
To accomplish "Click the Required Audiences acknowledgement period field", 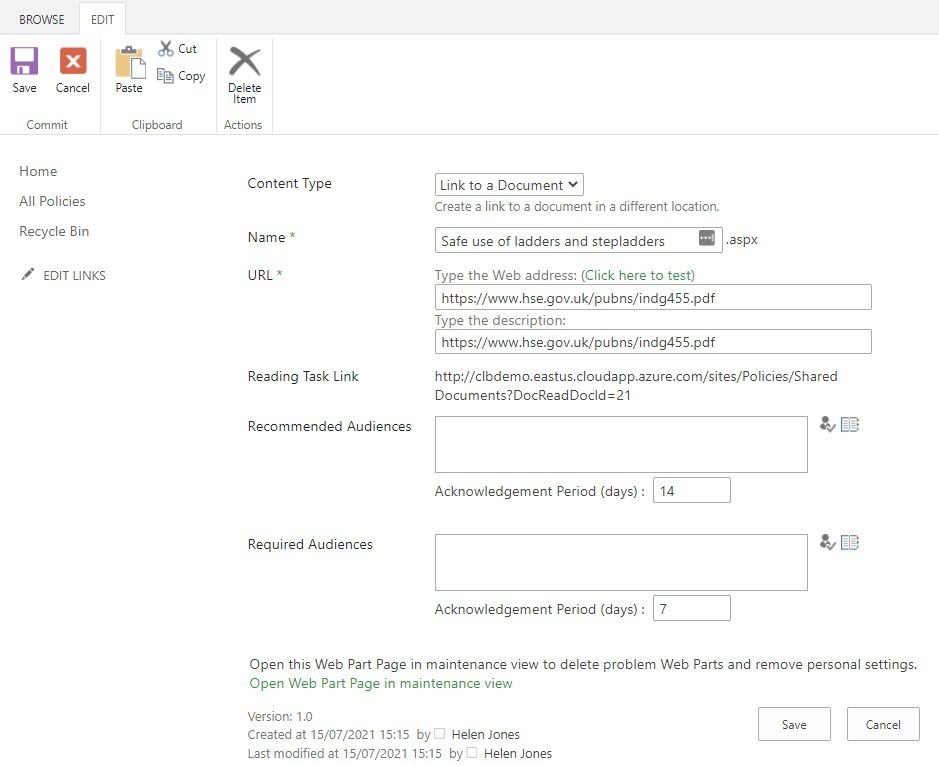I will tap(691, 607).
